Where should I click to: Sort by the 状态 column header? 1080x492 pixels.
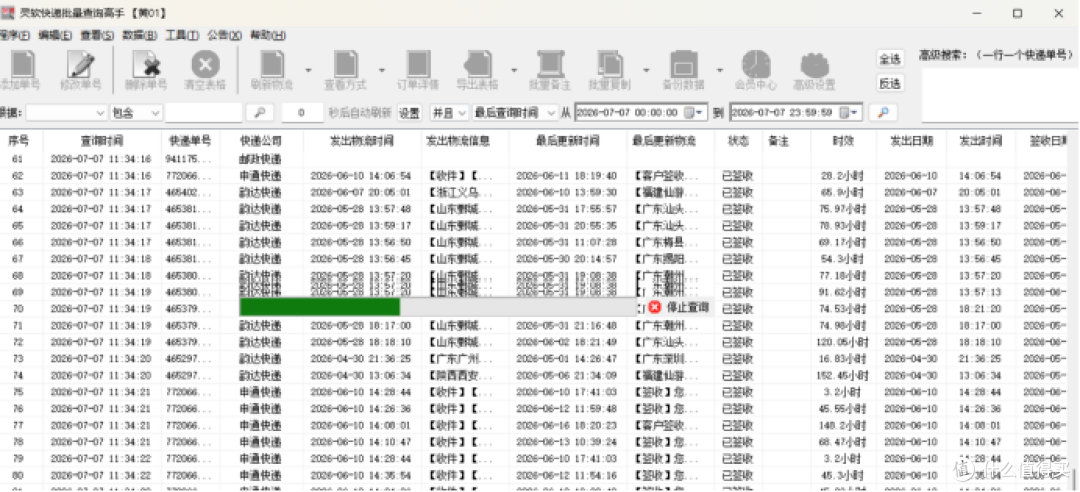click(738, 141)
